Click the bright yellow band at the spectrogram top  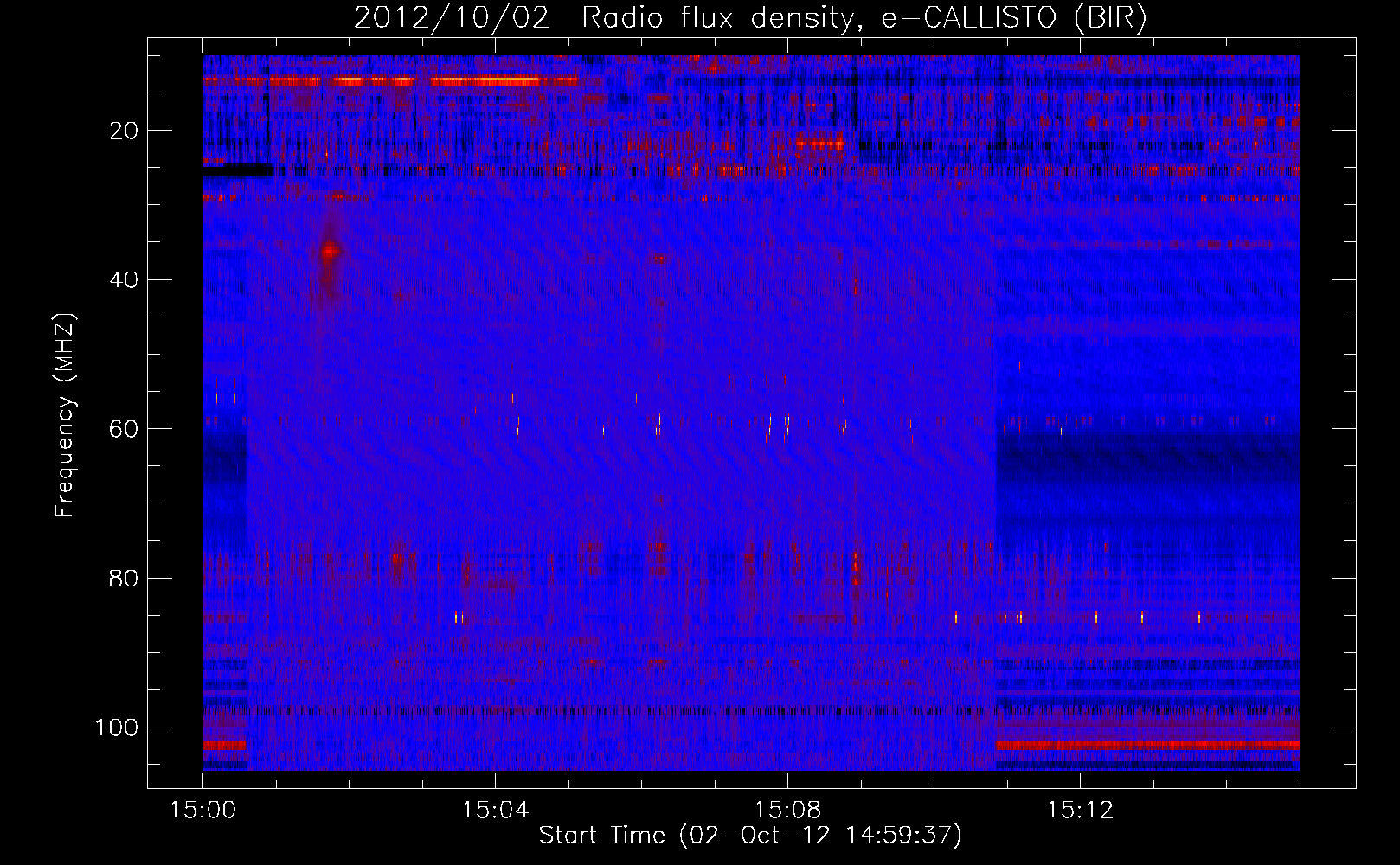485,80
